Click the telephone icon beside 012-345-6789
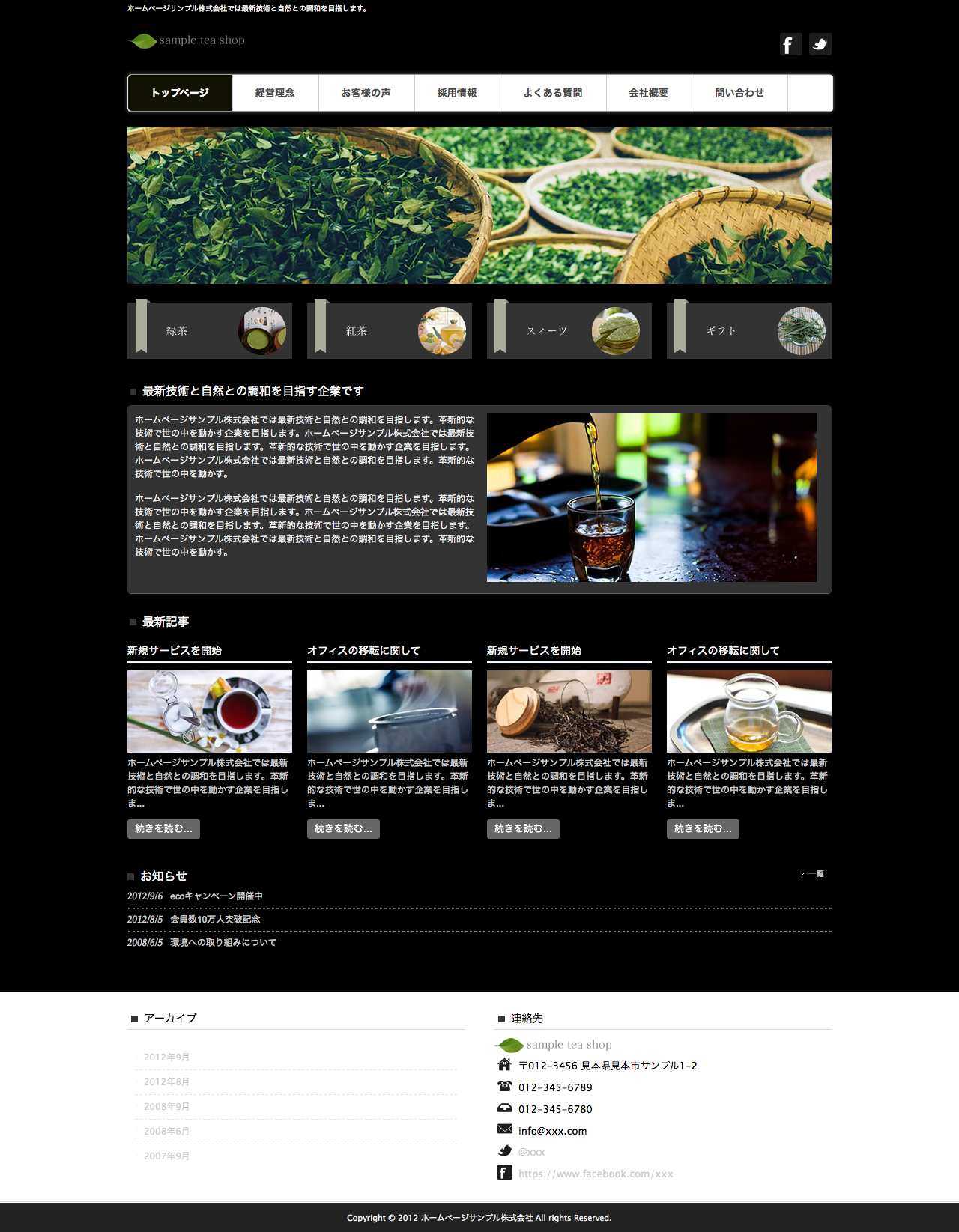The image size is (959, 1232). tap(505, 1086)
